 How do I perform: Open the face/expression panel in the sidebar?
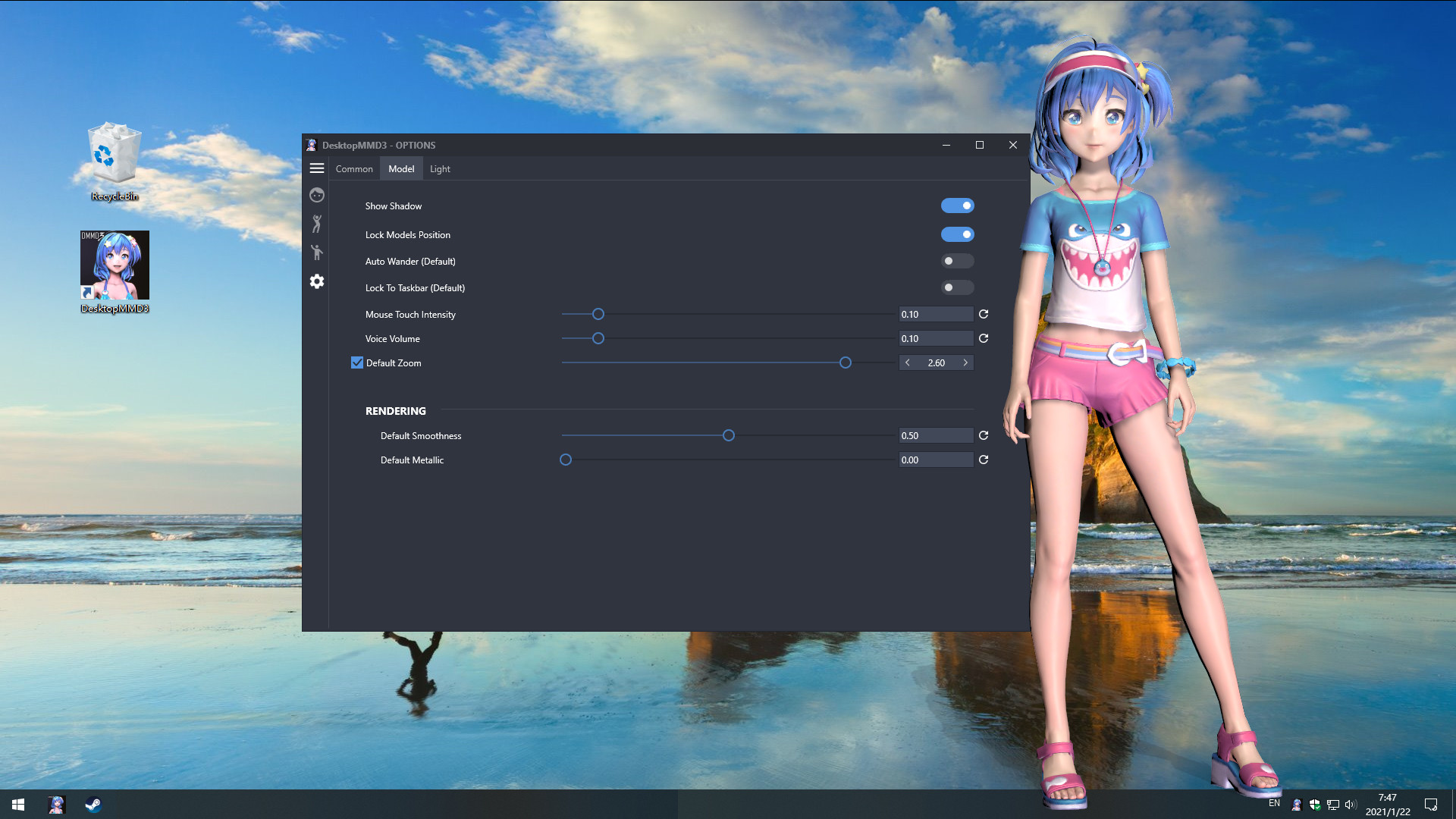pos(317,195)
